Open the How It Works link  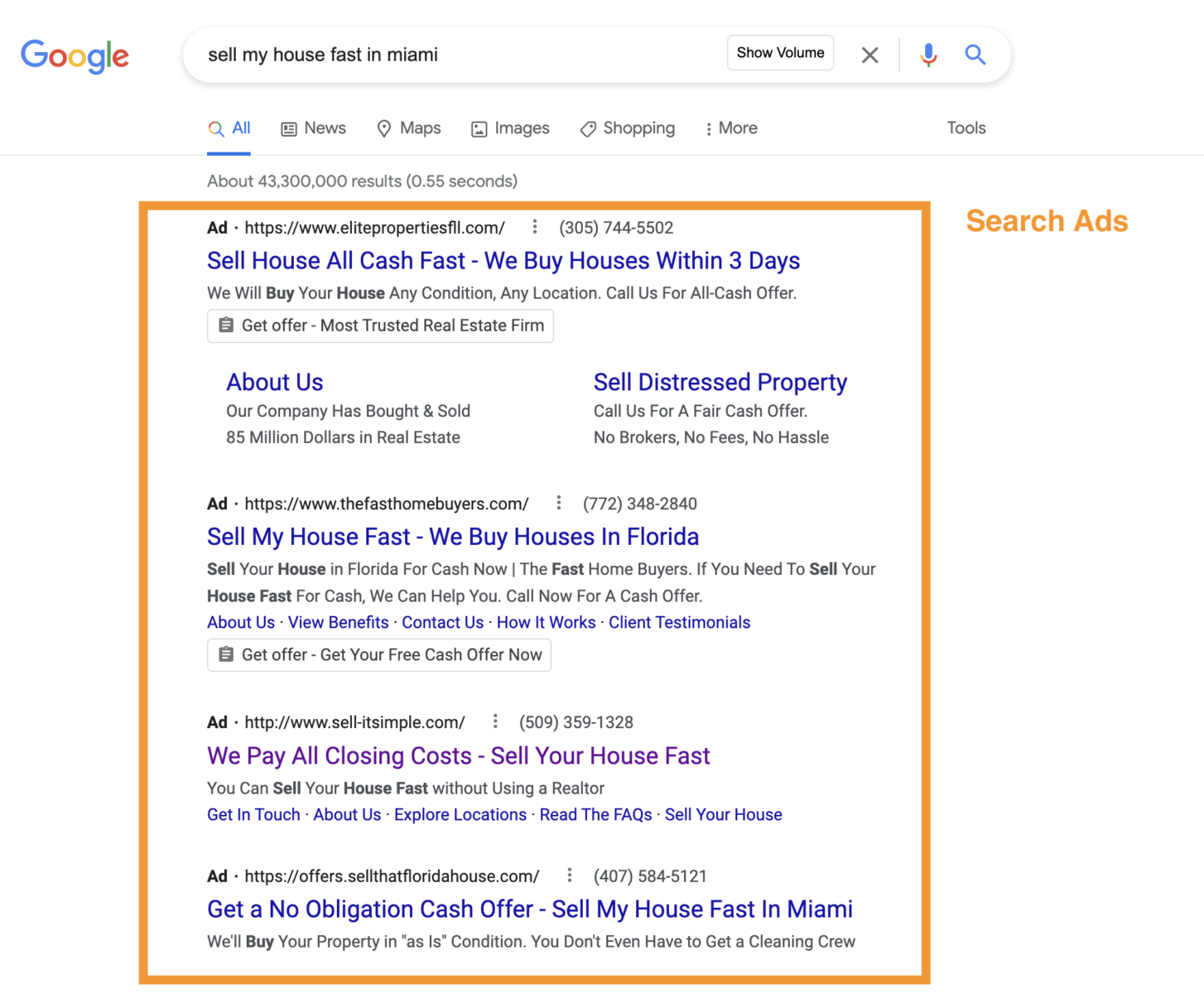point(547,623)
